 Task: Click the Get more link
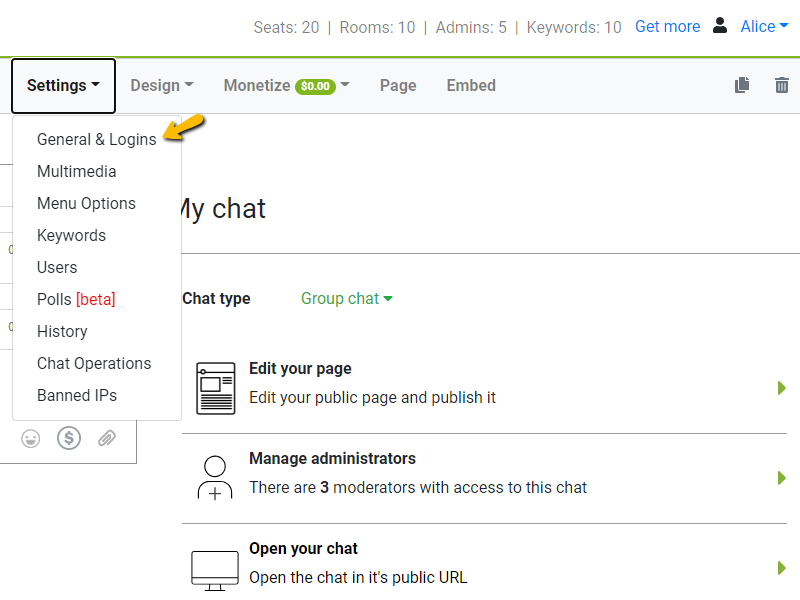pyautogui.click(x=667, y=27)
